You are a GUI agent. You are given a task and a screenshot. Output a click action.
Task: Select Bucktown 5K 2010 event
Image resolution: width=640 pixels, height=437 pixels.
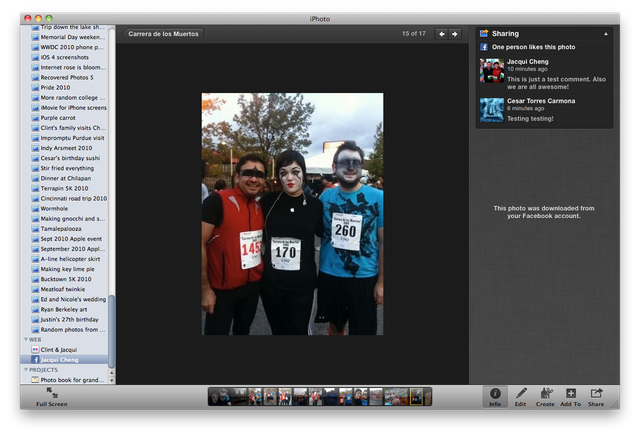pyautogui.click(x=64, y=279)
